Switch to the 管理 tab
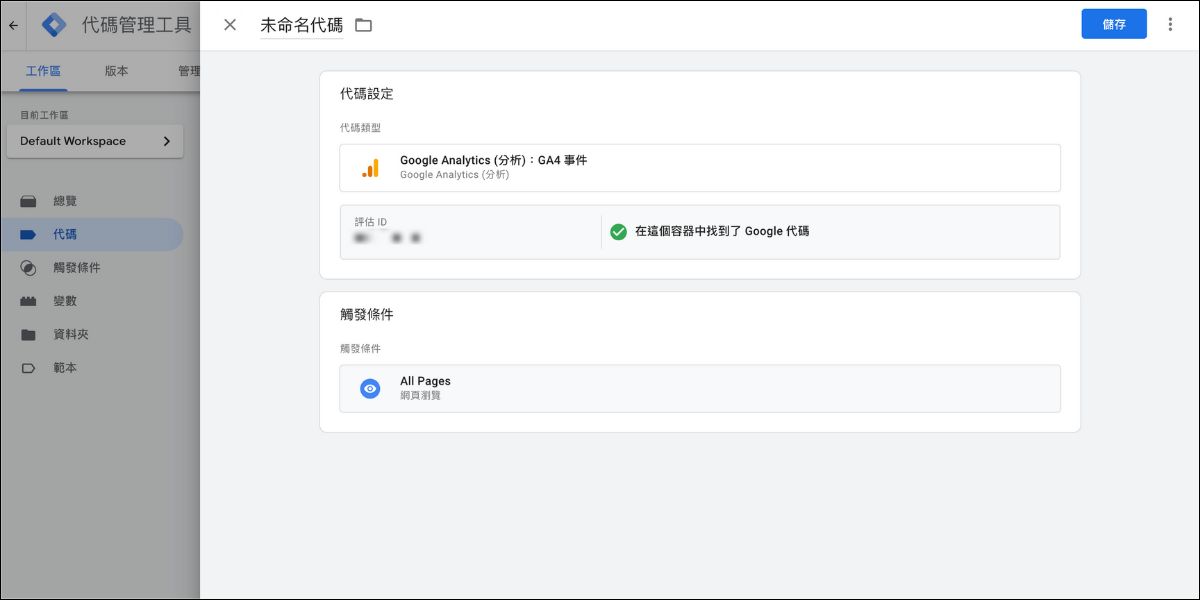Image resolution: width=1200 pixels, height=600 pixels. 189,71
